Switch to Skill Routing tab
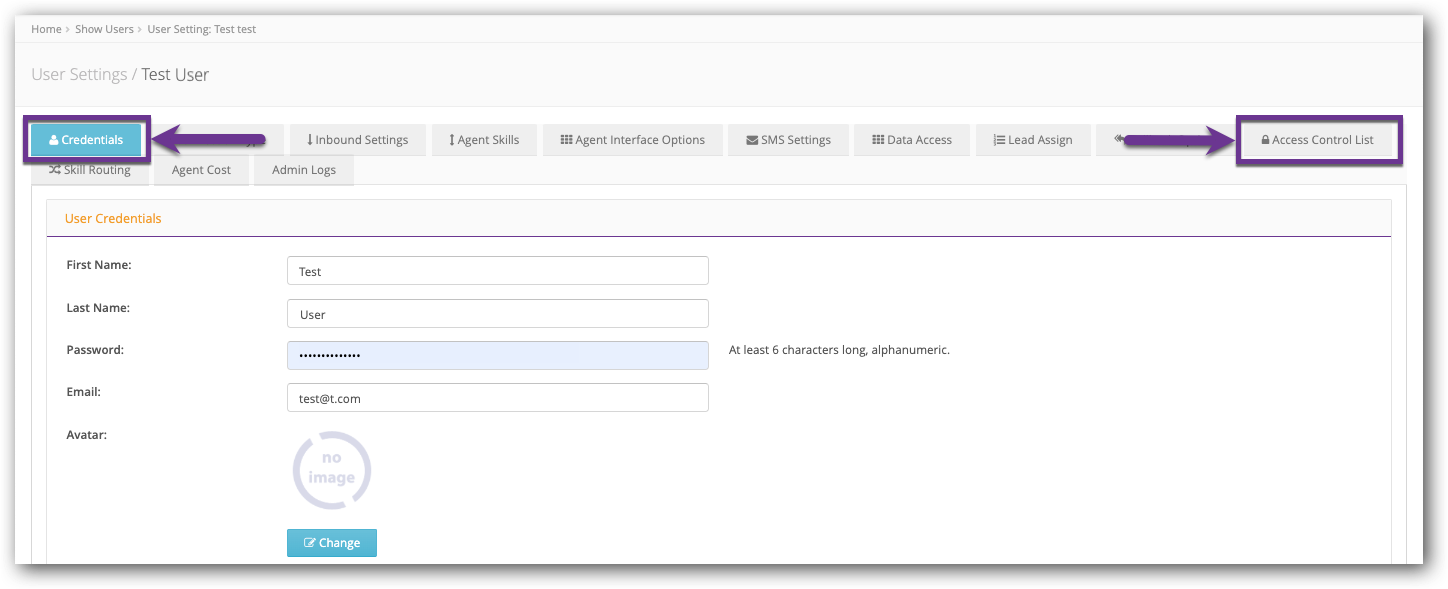 (90, 170)
